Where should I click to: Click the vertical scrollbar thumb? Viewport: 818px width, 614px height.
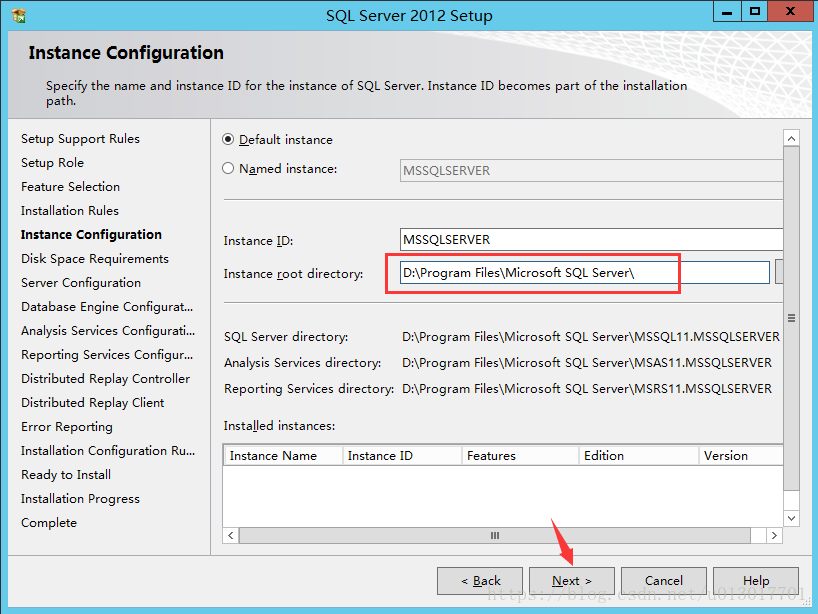click(x=791, y=318)
